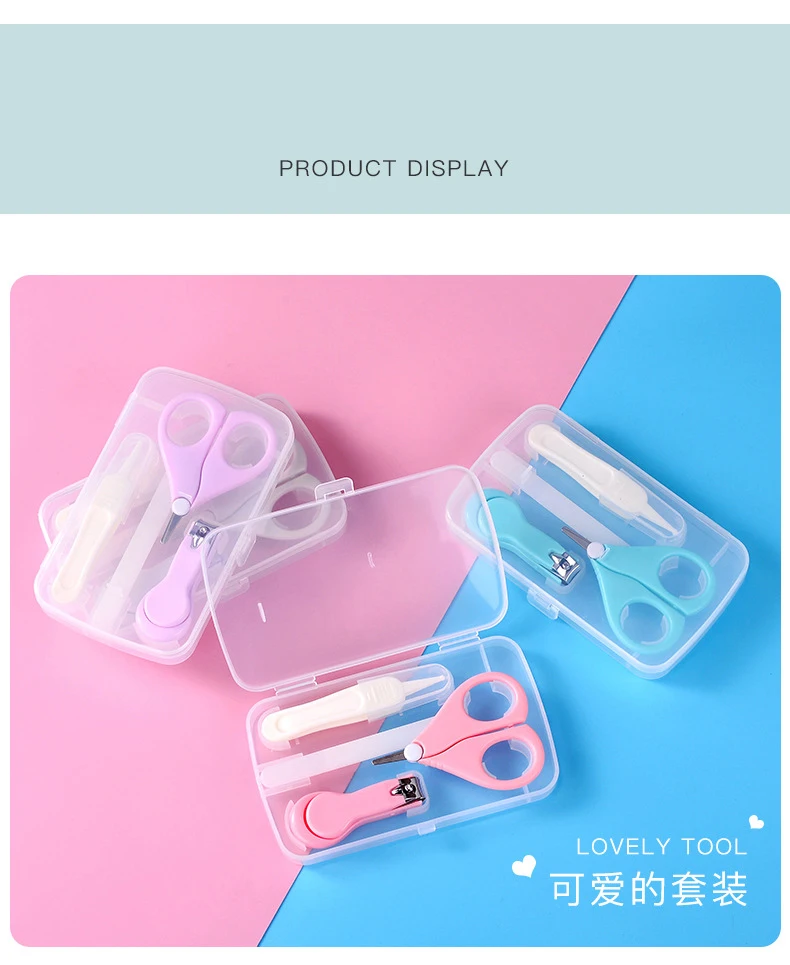The image size is (790, 965).
Task: Click the PRODUCT DISPLAY heading text
Action: pyautogui.click(x=394, y=168)
